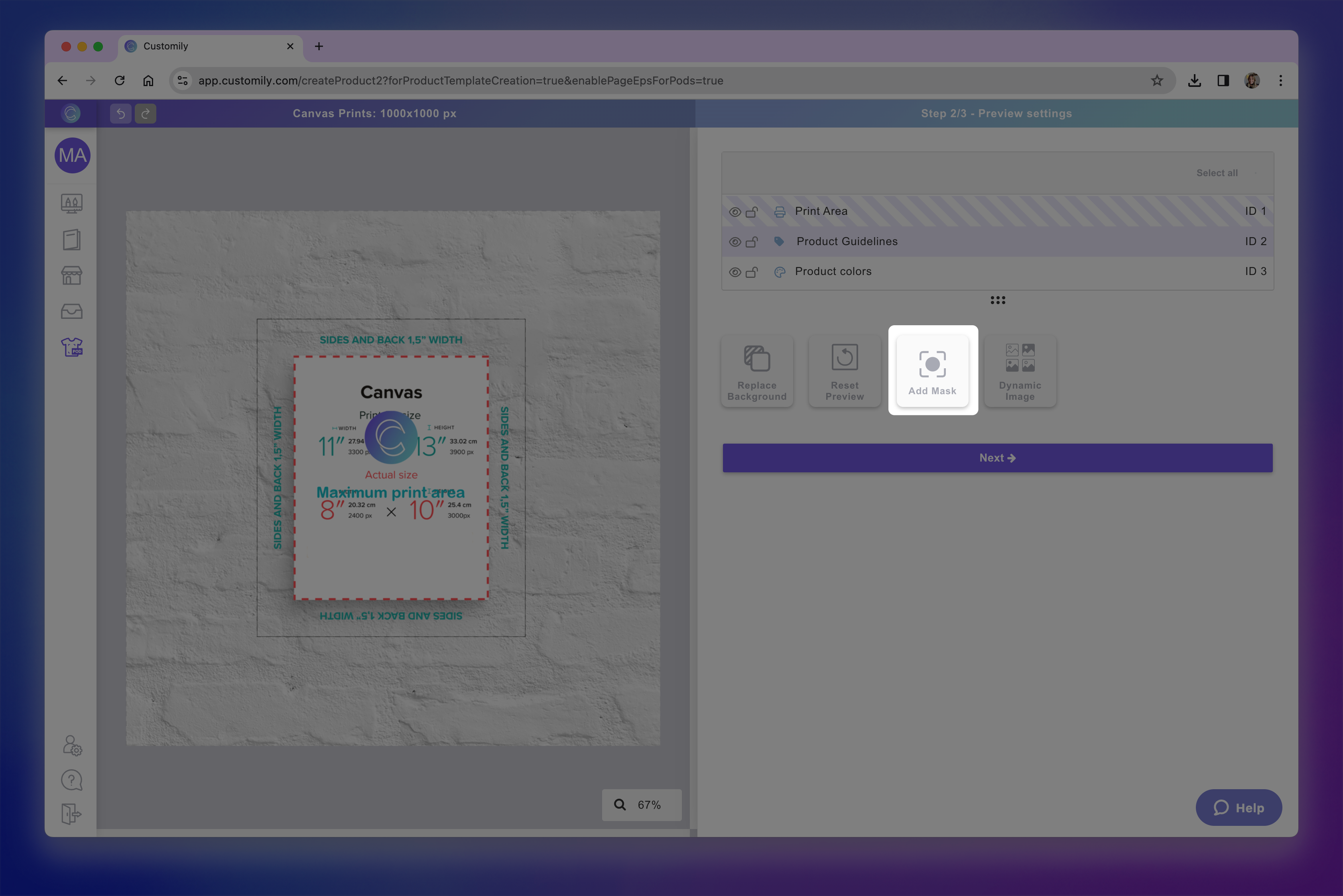Click the undo arrow in top bar
Viewport: 1343px width, 896px height.
pyautogui.click(x=121, y=114)
